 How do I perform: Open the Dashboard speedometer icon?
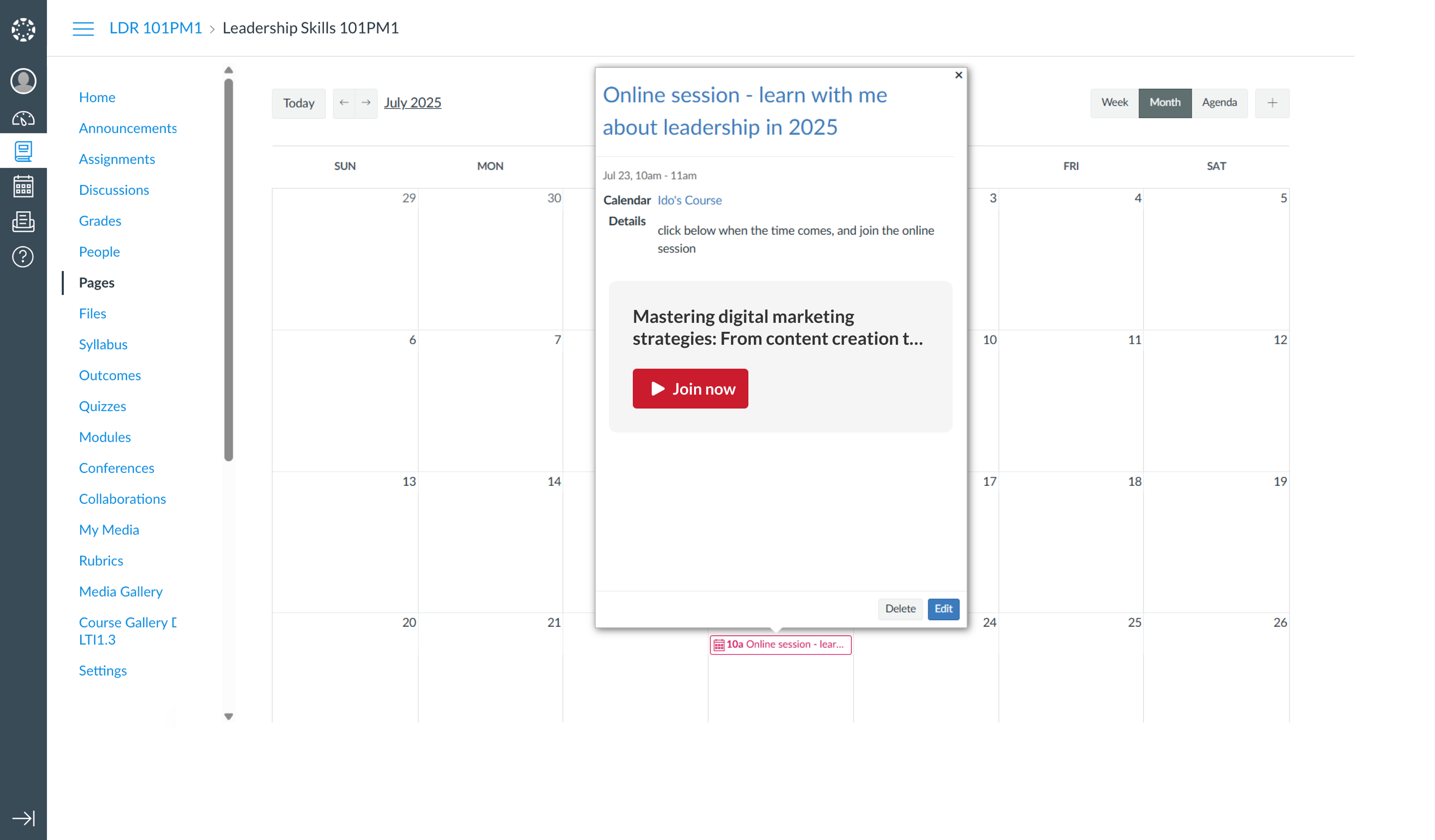tap(23, 119)
